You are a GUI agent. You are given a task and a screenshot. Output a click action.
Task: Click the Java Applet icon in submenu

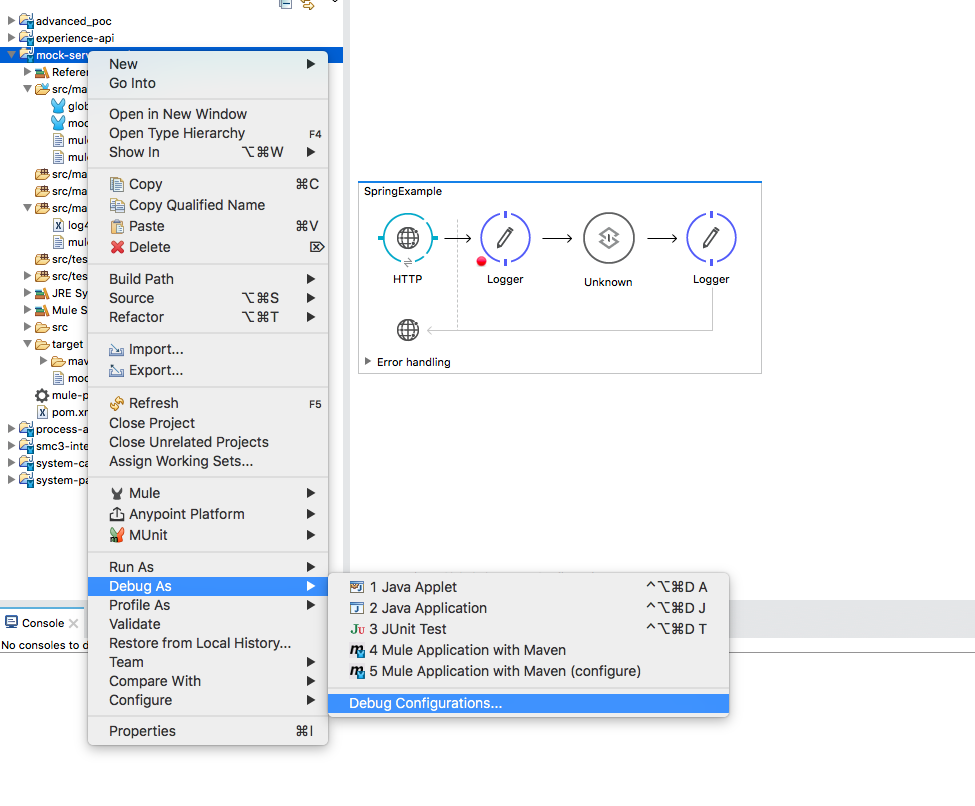[357, 587]
